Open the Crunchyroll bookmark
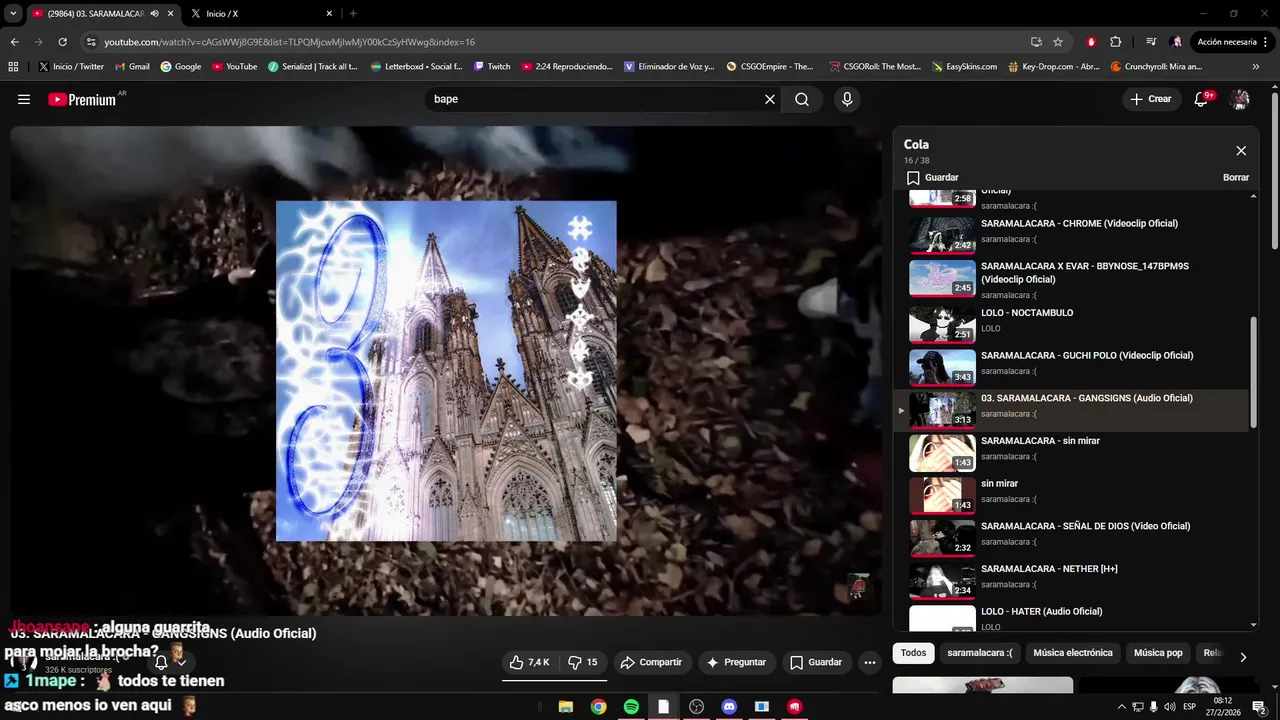This screenshot has height=720, width=1280. pos(1157,67)
